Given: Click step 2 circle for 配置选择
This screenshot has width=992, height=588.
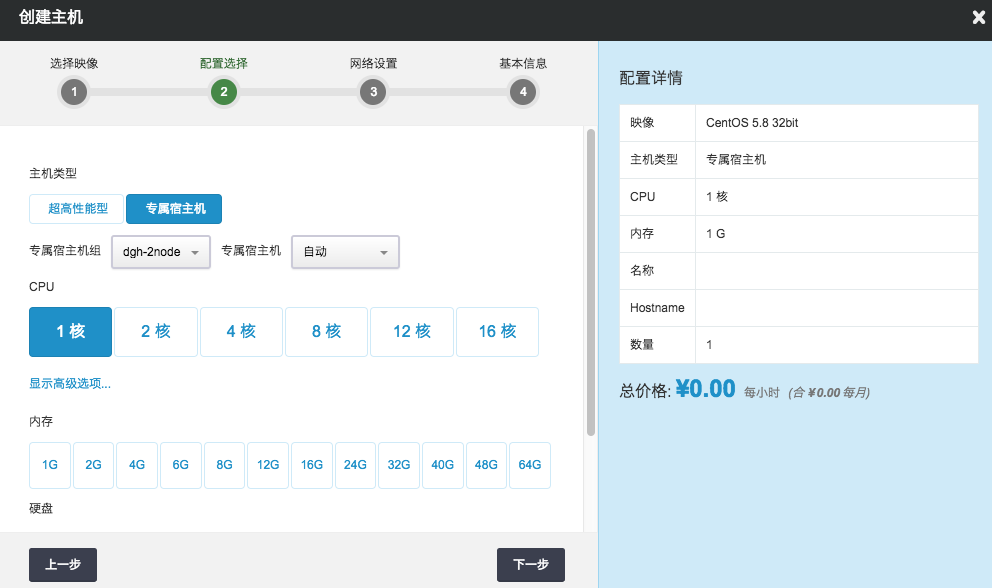Looking at the screenshot, I should coord(223,93).
